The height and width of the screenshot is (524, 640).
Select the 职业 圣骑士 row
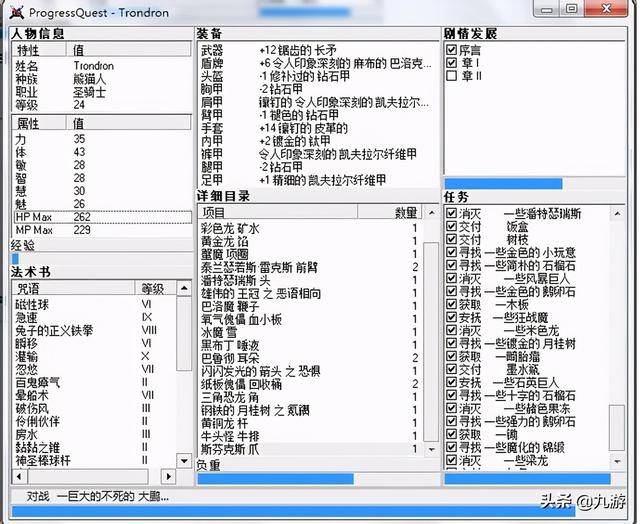[x=102, y=92]
